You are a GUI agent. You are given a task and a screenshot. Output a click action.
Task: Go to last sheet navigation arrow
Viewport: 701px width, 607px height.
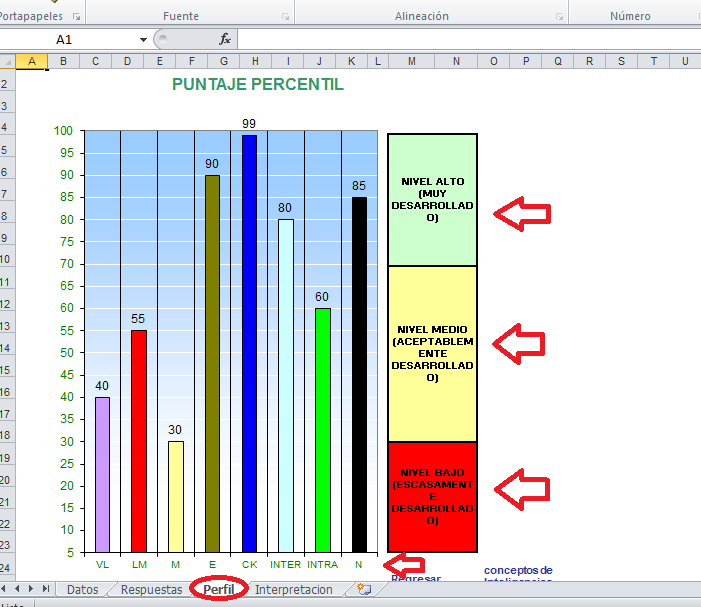click(46, 589)
